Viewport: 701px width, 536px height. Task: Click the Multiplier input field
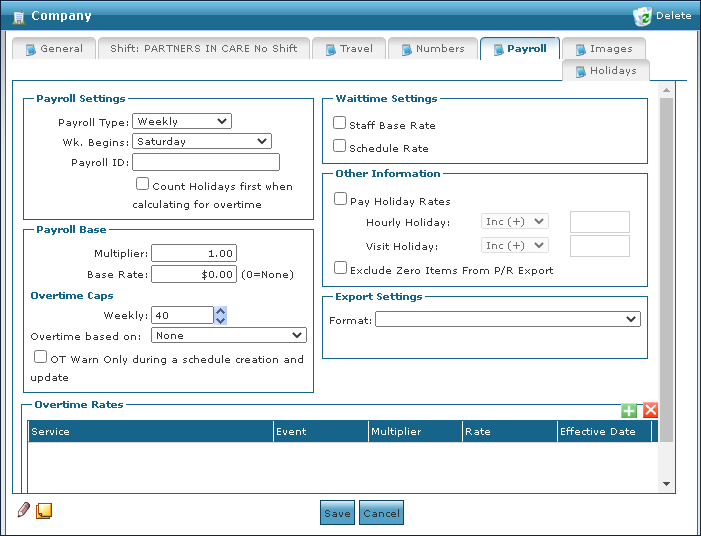(x=194, y=253)
